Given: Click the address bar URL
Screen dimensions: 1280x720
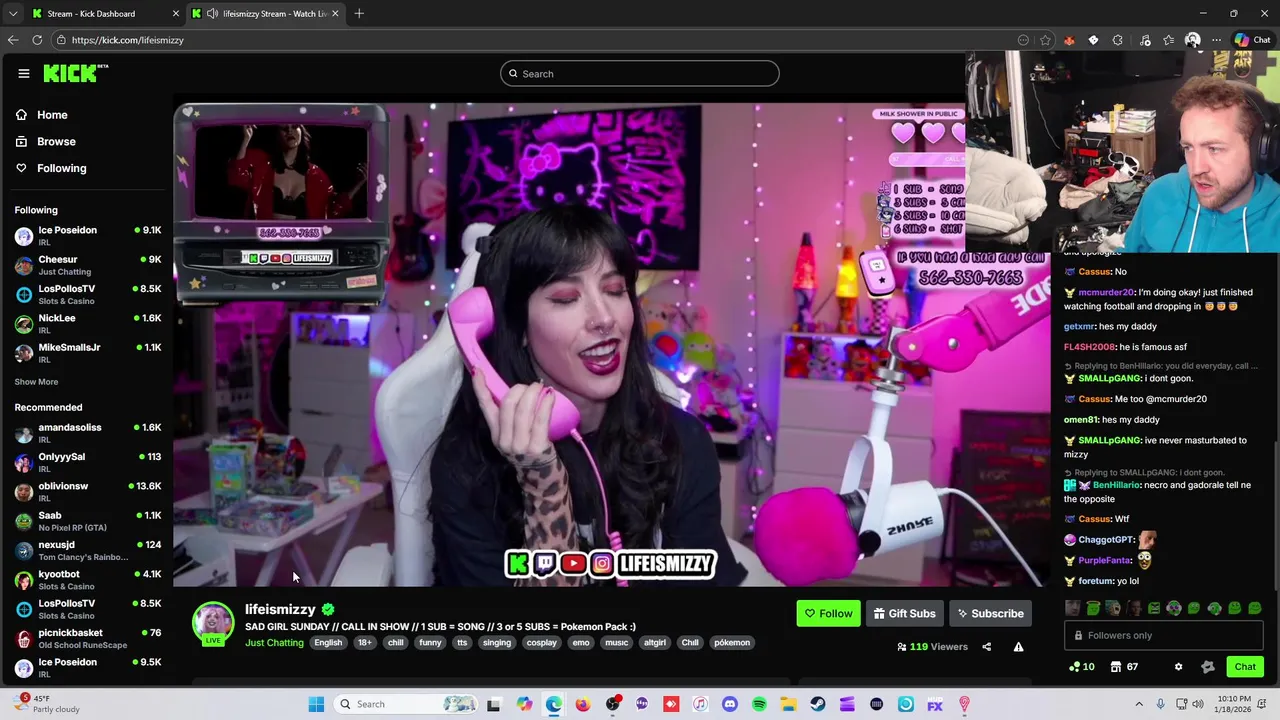Looking at the screenshot, I should click(127, 40).
